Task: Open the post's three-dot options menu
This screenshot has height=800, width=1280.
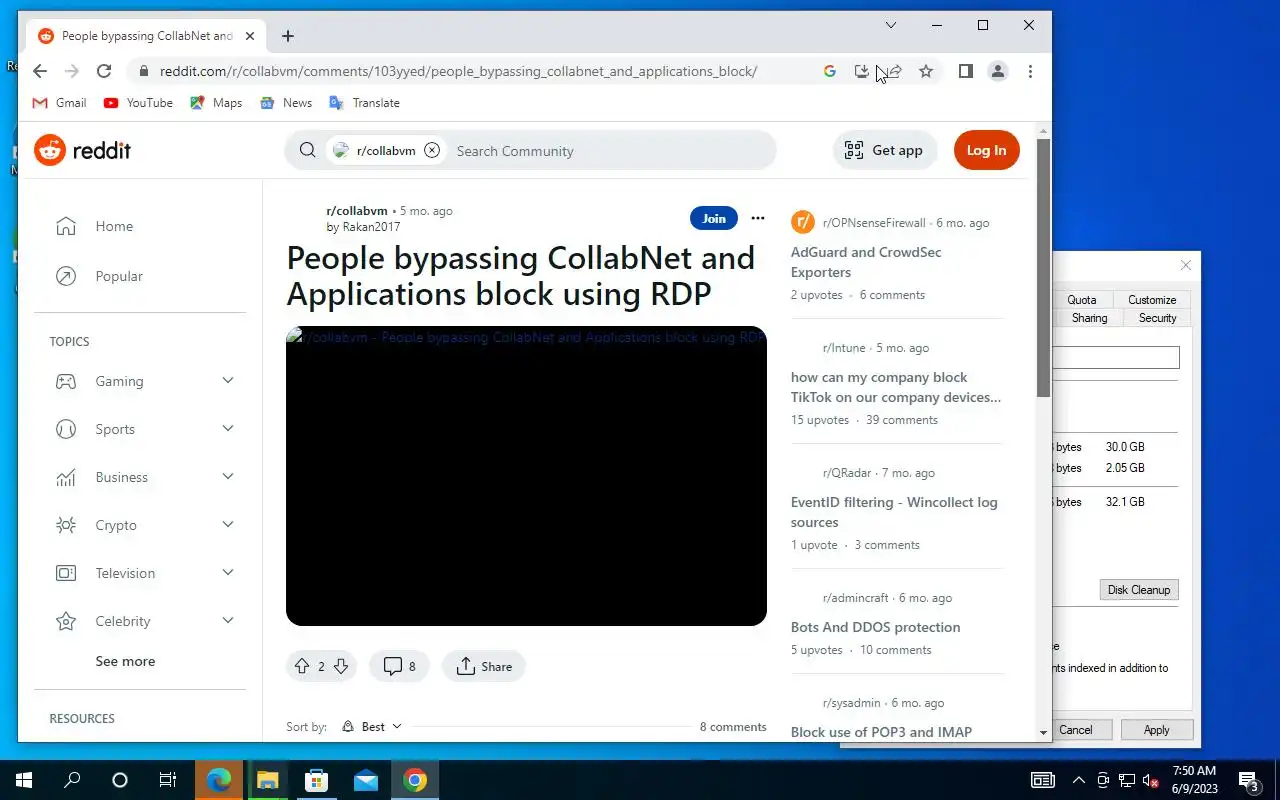Action: click(x=758, y=218)
